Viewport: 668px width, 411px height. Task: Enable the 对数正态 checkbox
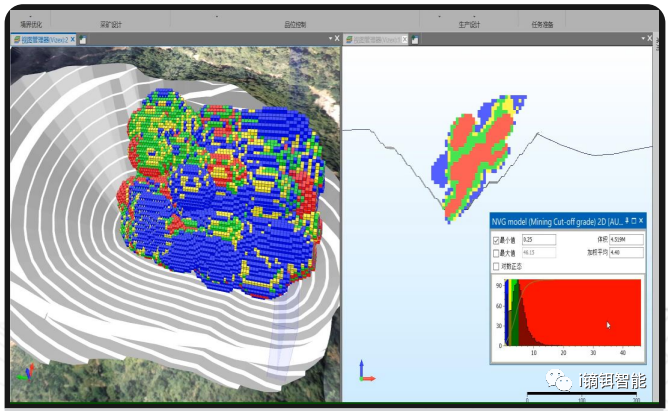(498, 266)
